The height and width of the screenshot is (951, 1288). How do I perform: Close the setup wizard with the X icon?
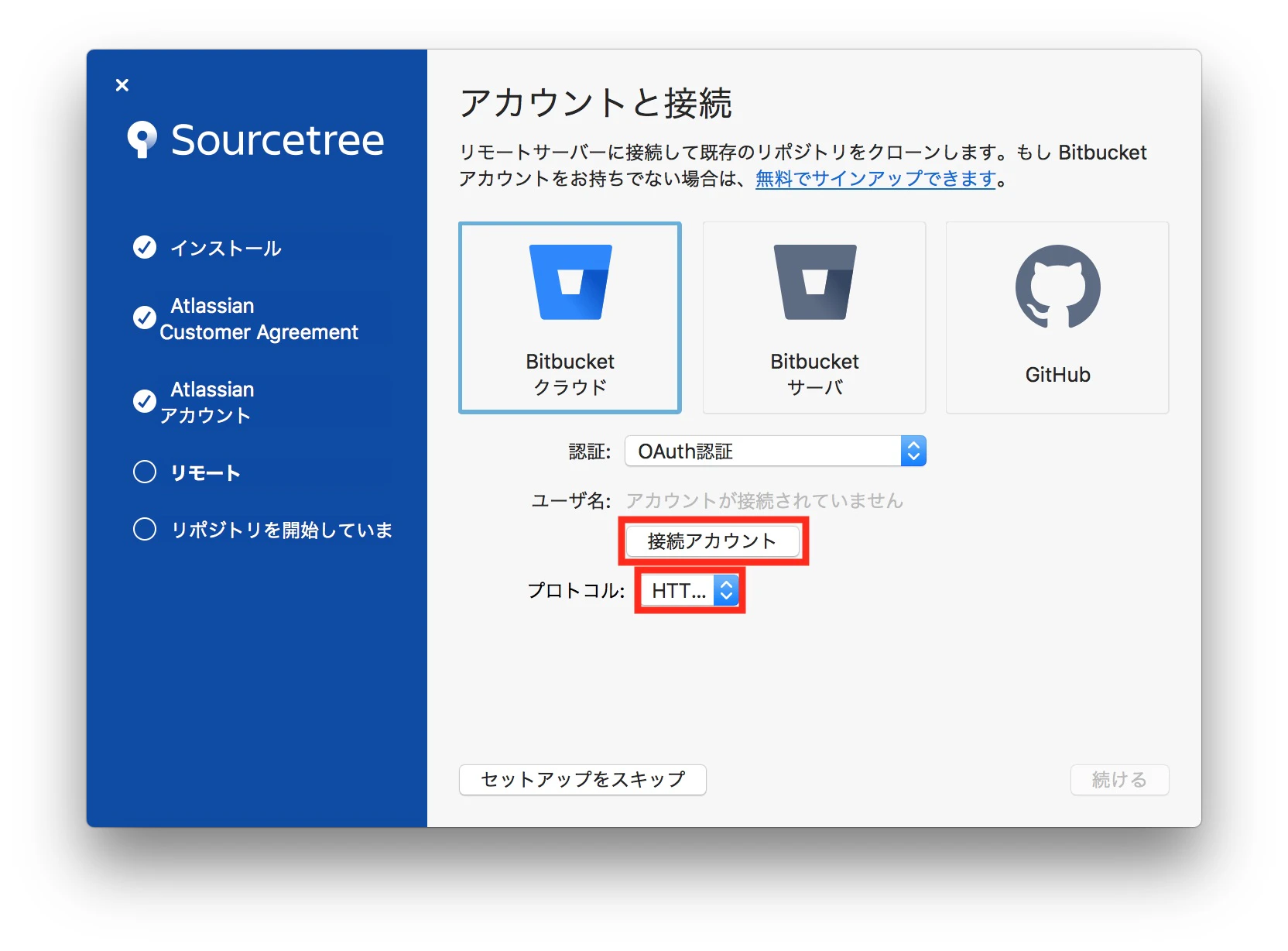122,85
